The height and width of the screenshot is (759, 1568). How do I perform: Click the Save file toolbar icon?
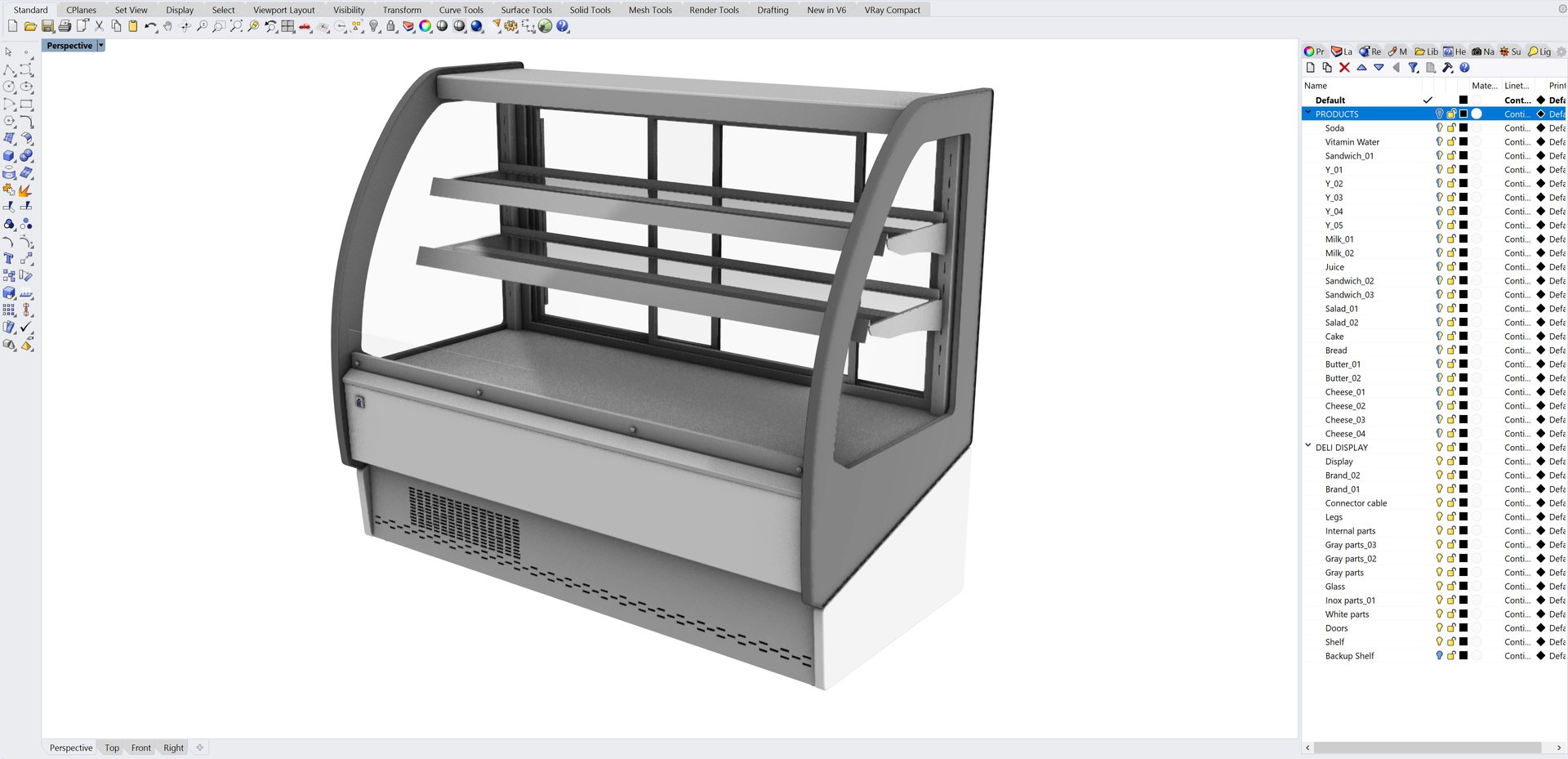[47, 26]
